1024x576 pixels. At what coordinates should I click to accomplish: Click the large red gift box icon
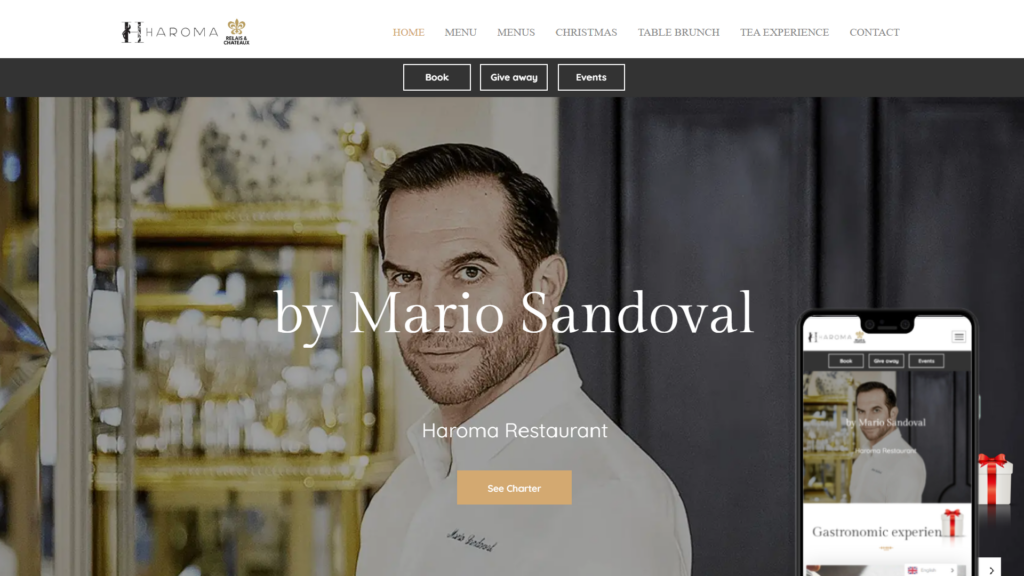pos(995,479)
